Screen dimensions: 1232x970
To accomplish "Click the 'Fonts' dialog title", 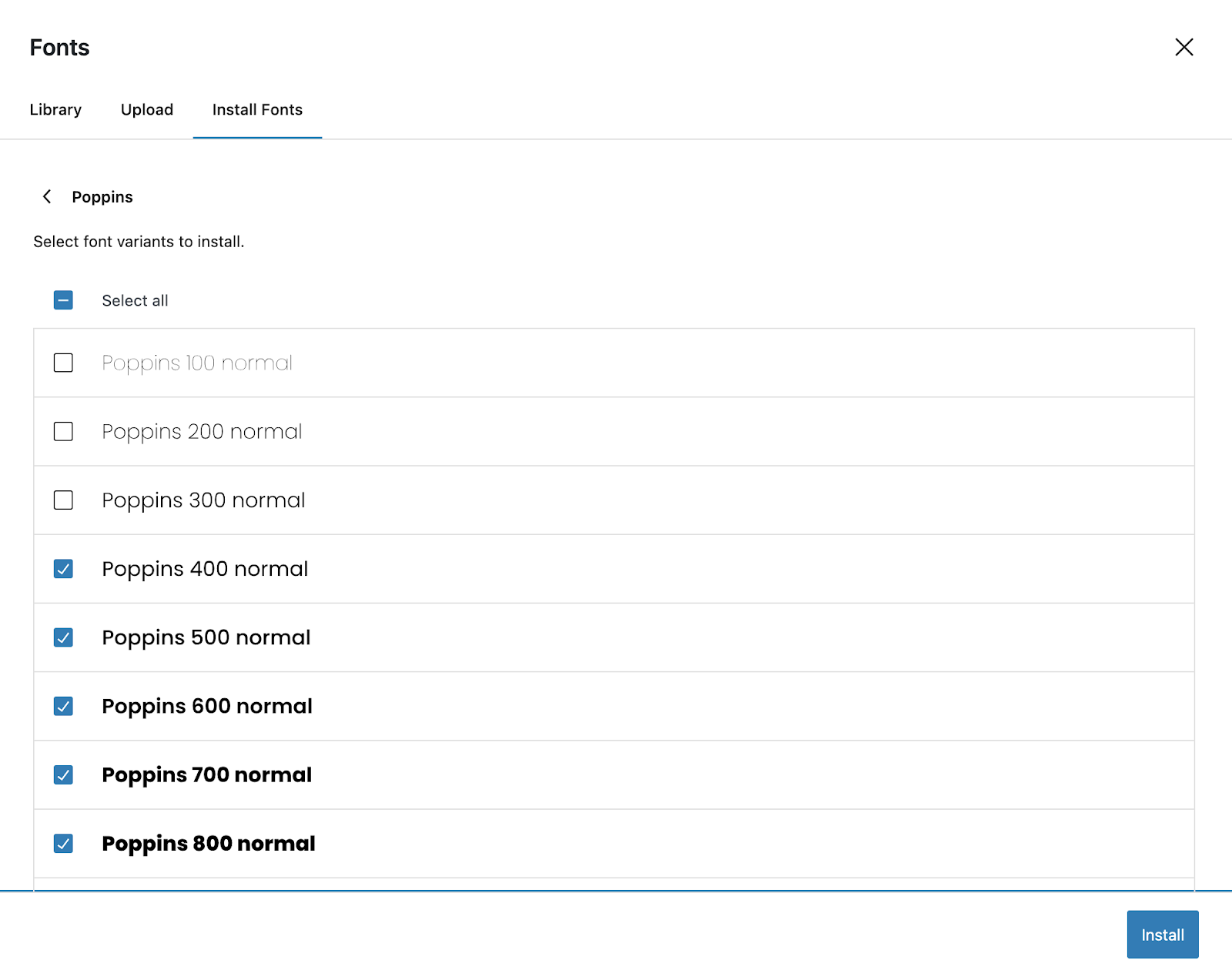I will coord(59,48).
